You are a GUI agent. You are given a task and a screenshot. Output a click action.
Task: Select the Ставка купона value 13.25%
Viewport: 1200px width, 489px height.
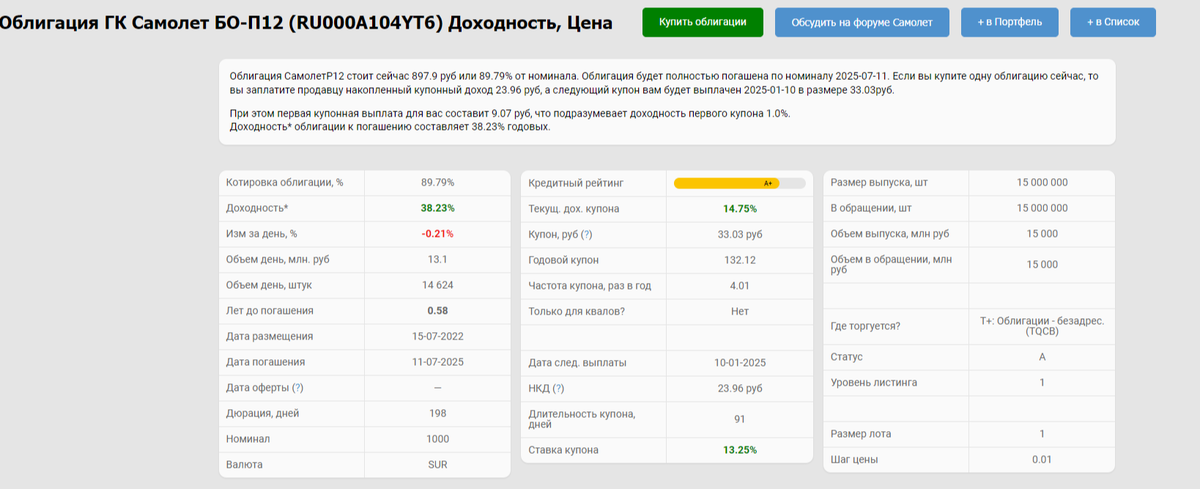[740, 450]
